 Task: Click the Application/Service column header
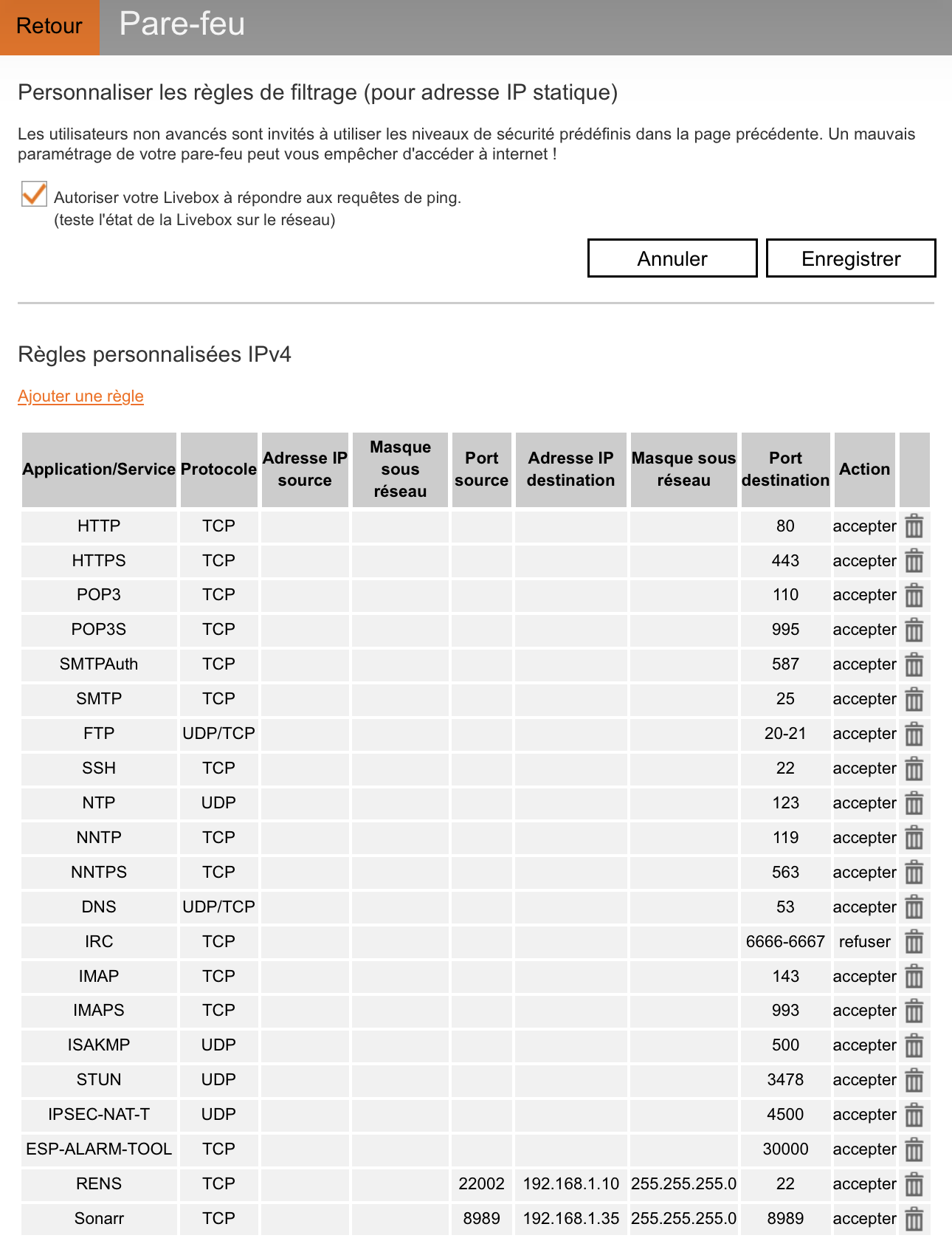[x=99, y=470]
